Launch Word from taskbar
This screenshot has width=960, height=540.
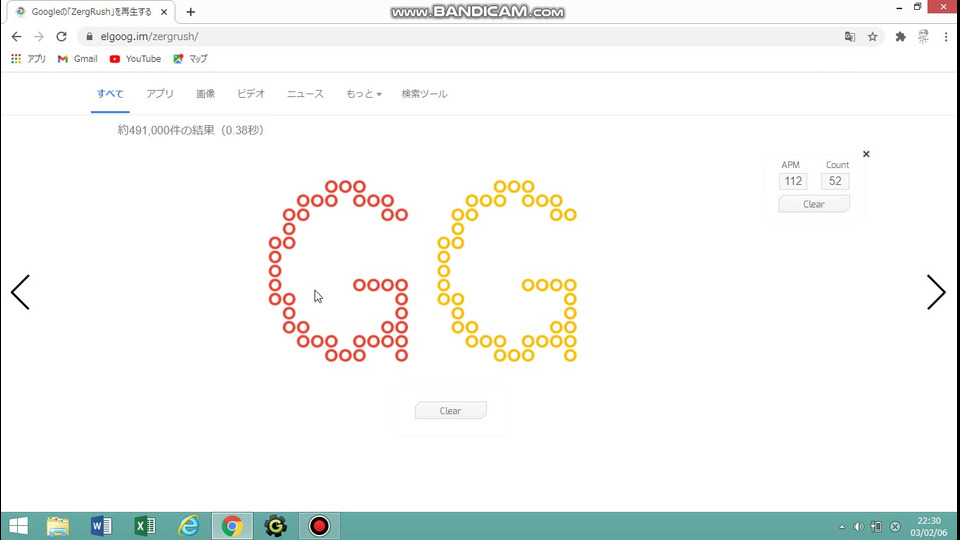tap(101, 526)
